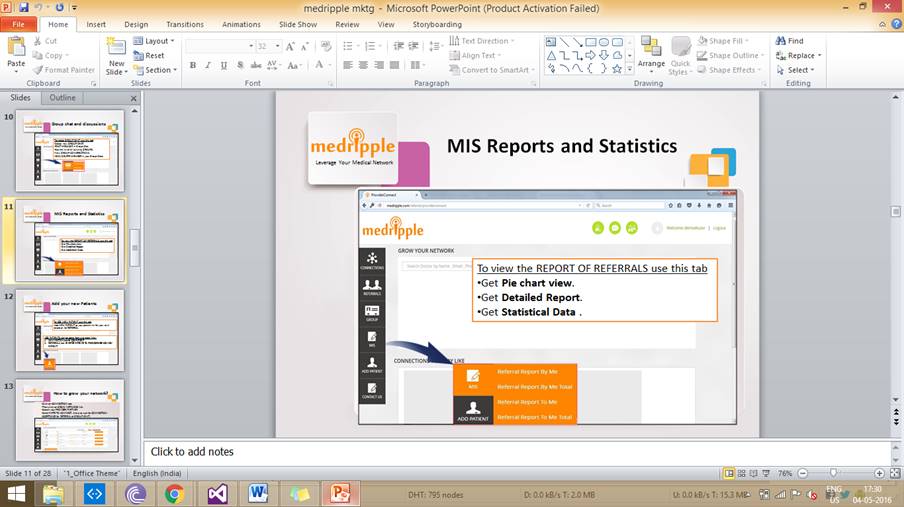
Task: Open the File backstage button
Action: pos(18,24)
